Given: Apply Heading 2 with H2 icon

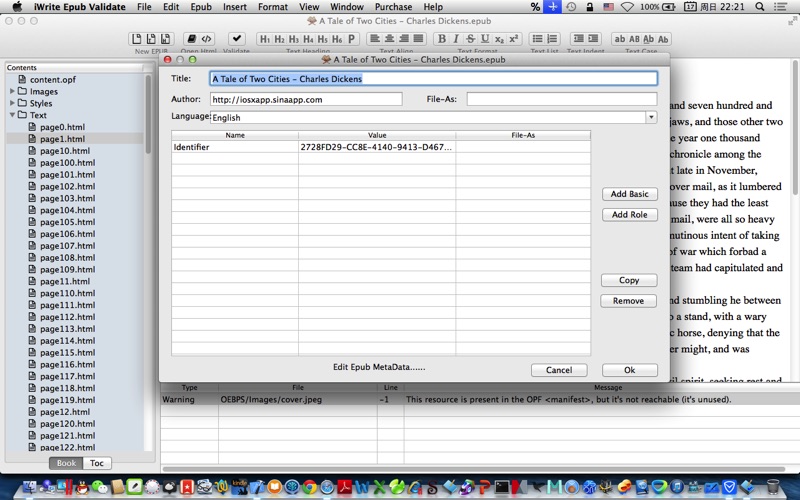Looking at the screenshot, I should pyautogui.click(x=280, y=39).
